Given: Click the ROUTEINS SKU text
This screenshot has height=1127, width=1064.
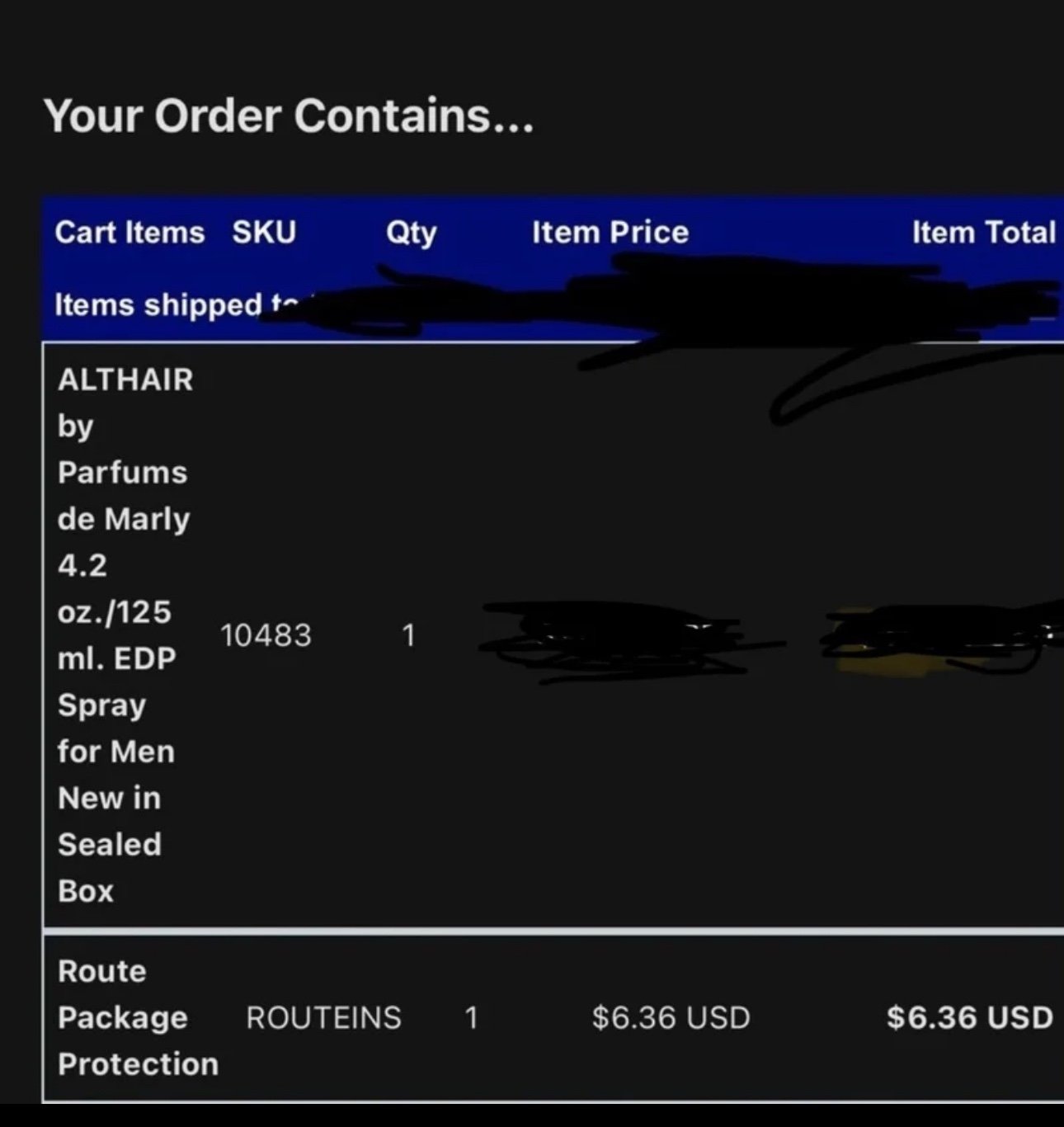Looking at the screenshot, I should (323, 1018).
